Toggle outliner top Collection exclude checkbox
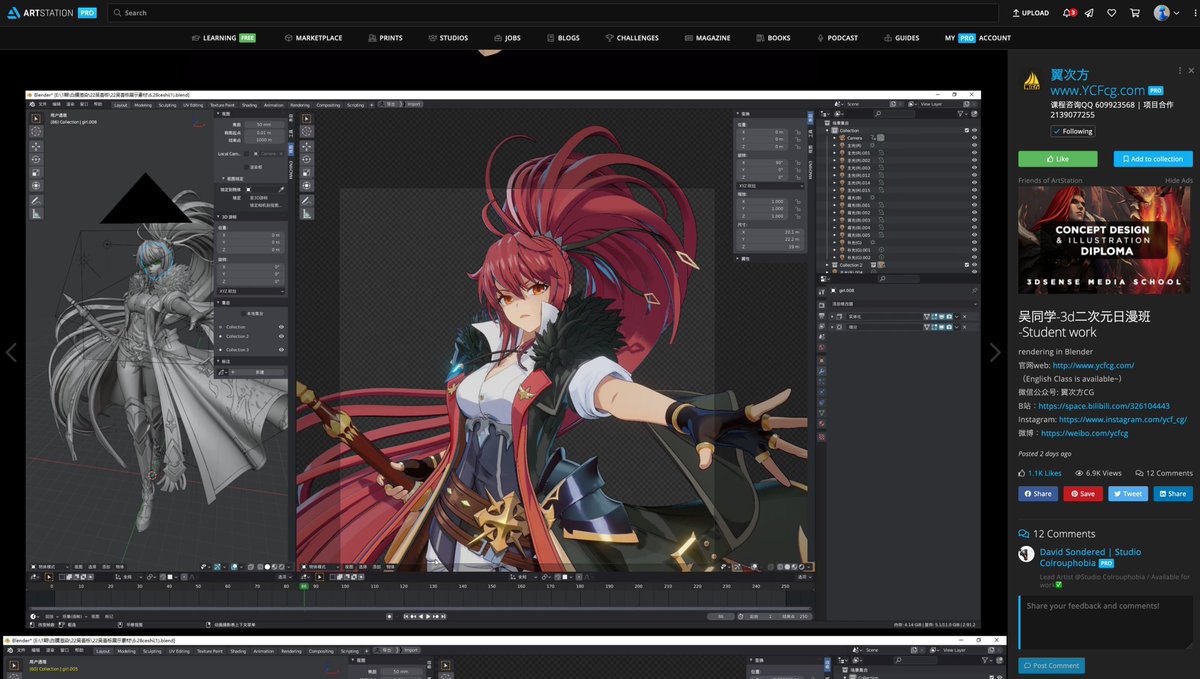The width and height of the screenshot is (1200, 679). 966,130
